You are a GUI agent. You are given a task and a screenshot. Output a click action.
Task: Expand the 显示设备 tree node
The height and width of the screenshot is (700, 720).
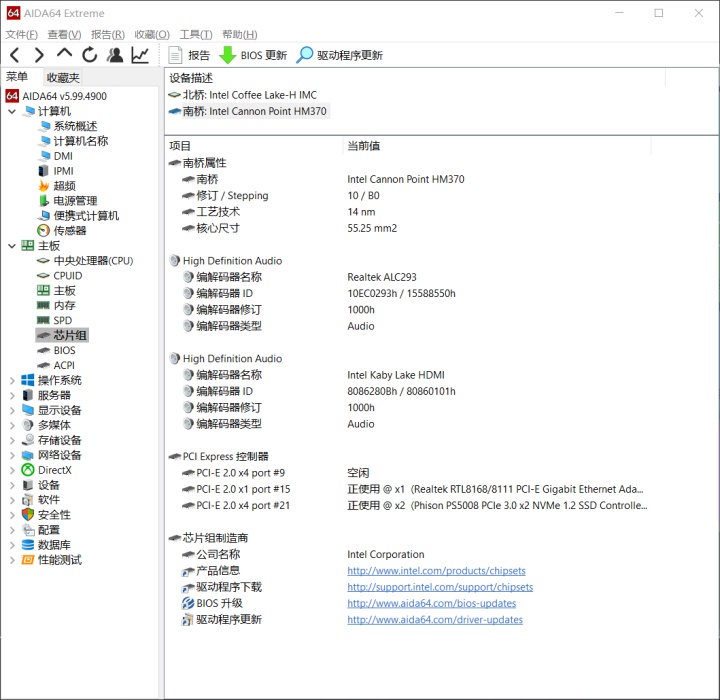[x=12, y=410]
